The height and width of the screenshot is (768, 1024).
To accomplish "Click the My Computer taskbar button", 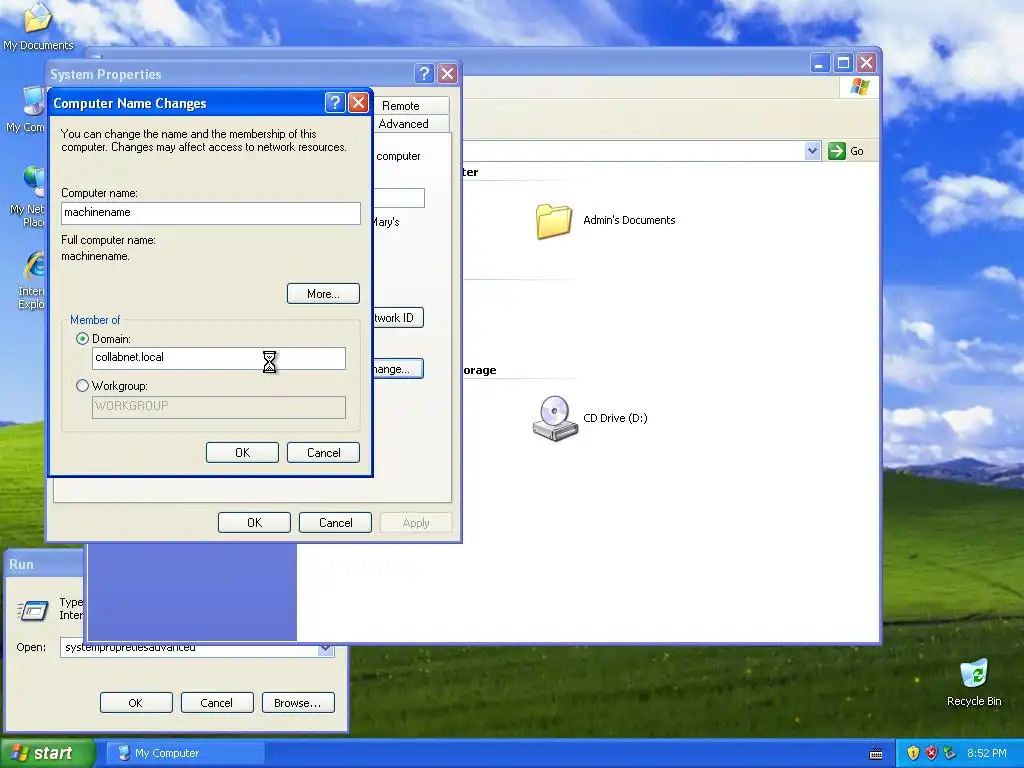I will (186, 753).
